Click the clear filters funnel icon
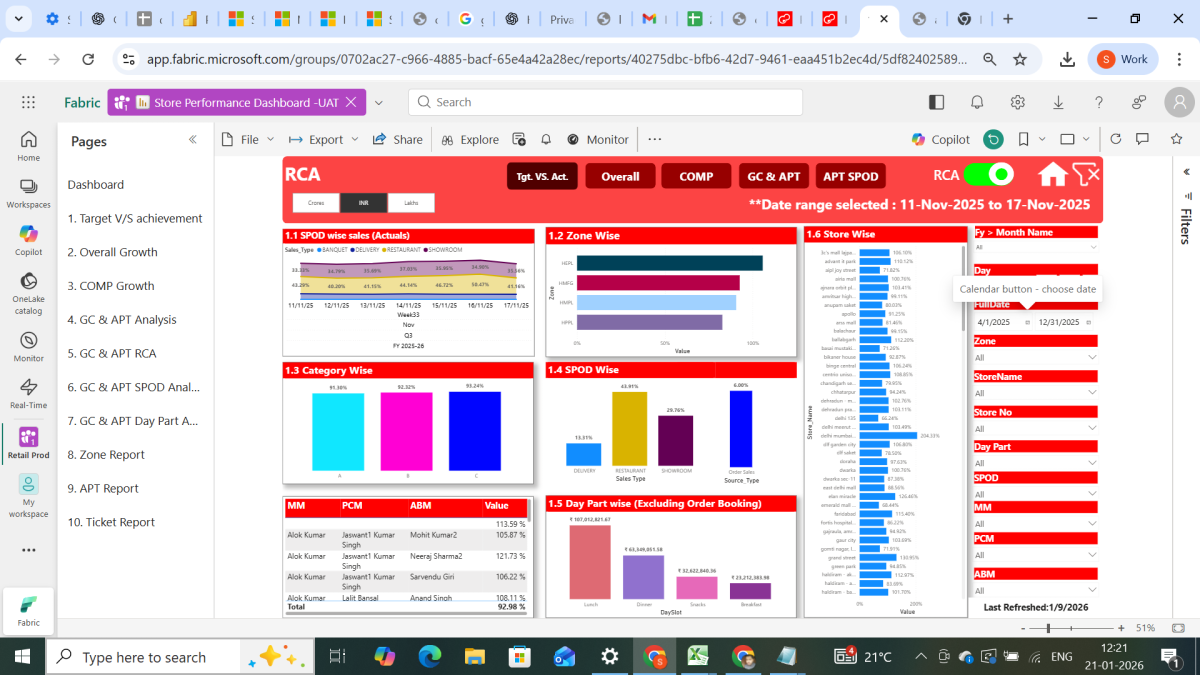 1085,174
